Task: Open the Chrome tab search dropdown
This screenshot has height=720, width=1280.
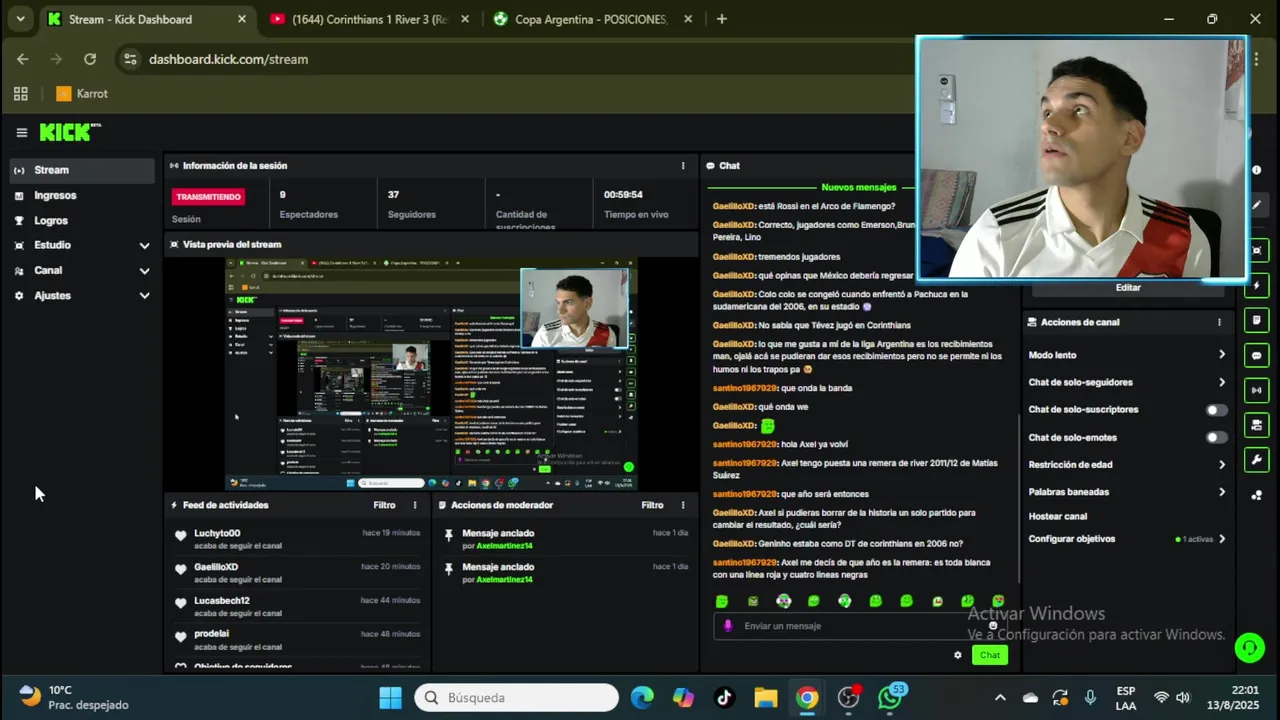Action: coord(20,19)
